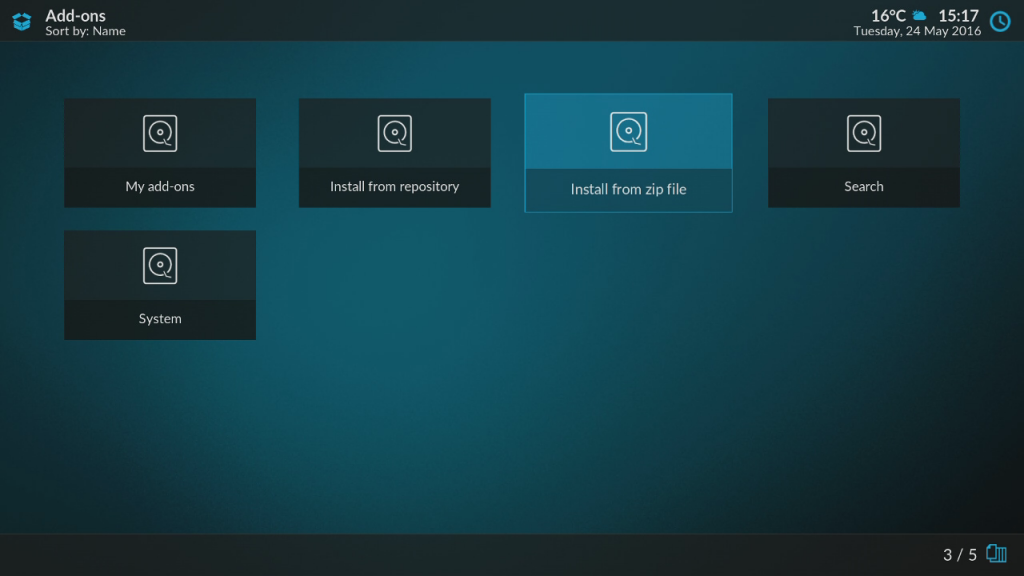Click the disk icon on the System tile
The height and width of the screenshot is (576, 1024).
[x=160, y=266]
